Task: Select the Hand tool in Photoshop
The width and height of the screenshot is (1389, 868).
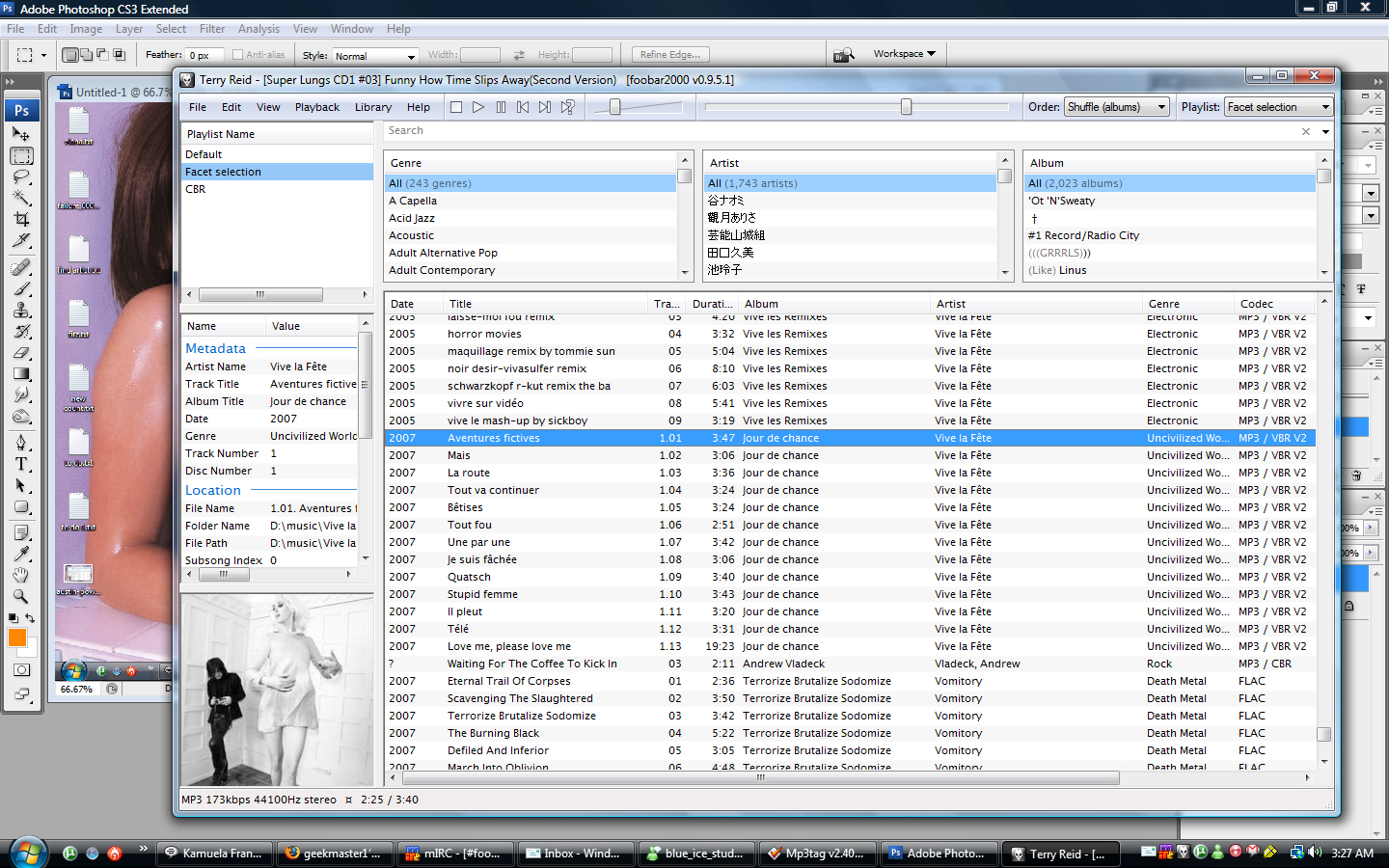Action: coord(21,575)
